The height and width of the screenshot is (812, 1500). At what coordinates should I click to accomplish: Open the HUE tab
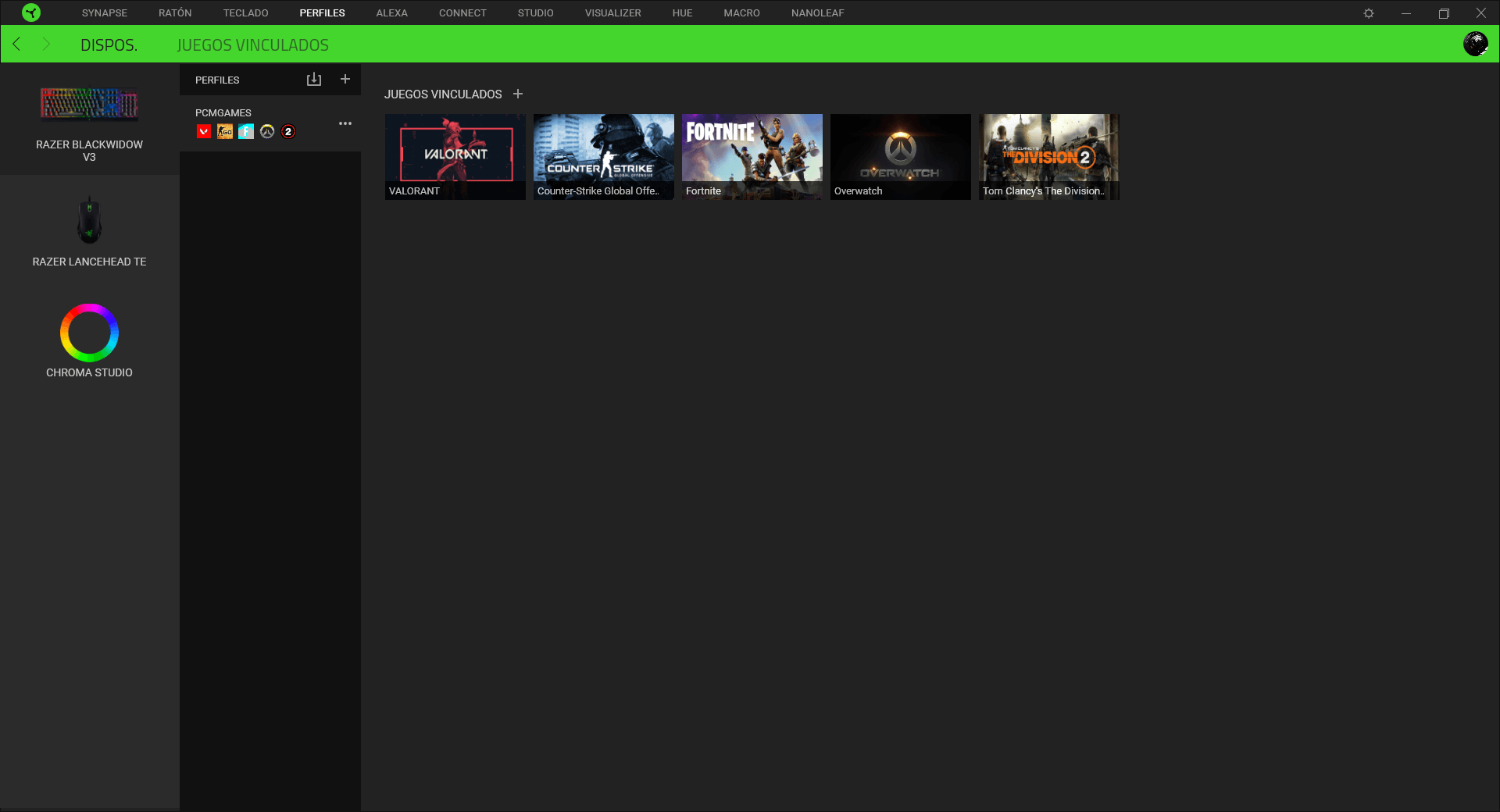pos(682,13)
